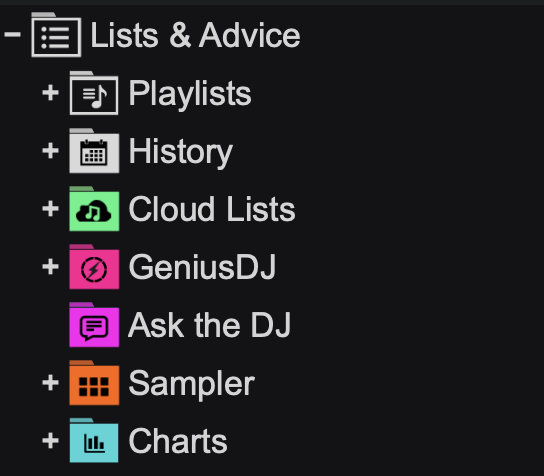Click the green Cloud Lists folder icon
Viewport: 544px width, 476px height.
click(94, 209)
